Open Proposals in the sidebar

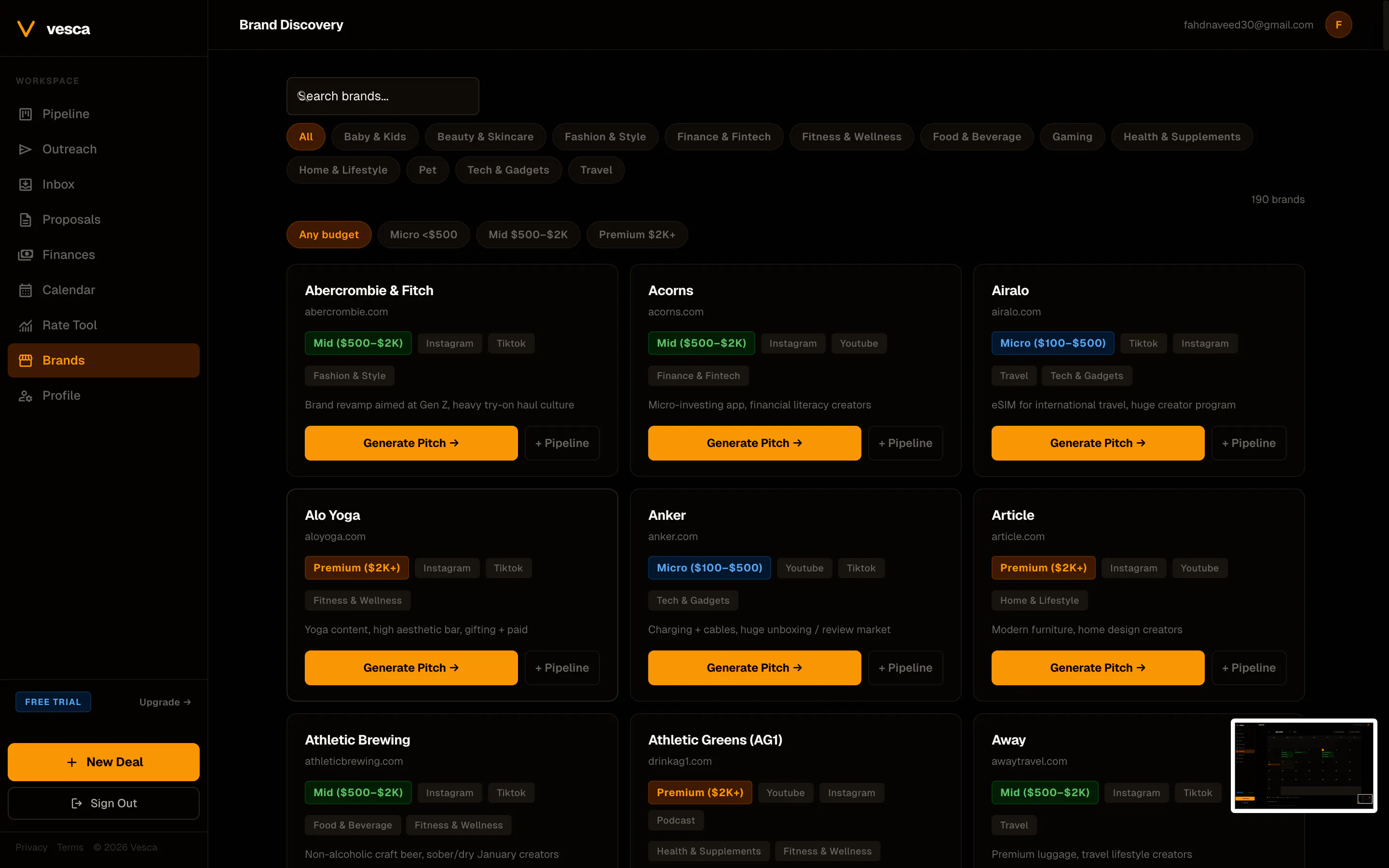point(103,219)
